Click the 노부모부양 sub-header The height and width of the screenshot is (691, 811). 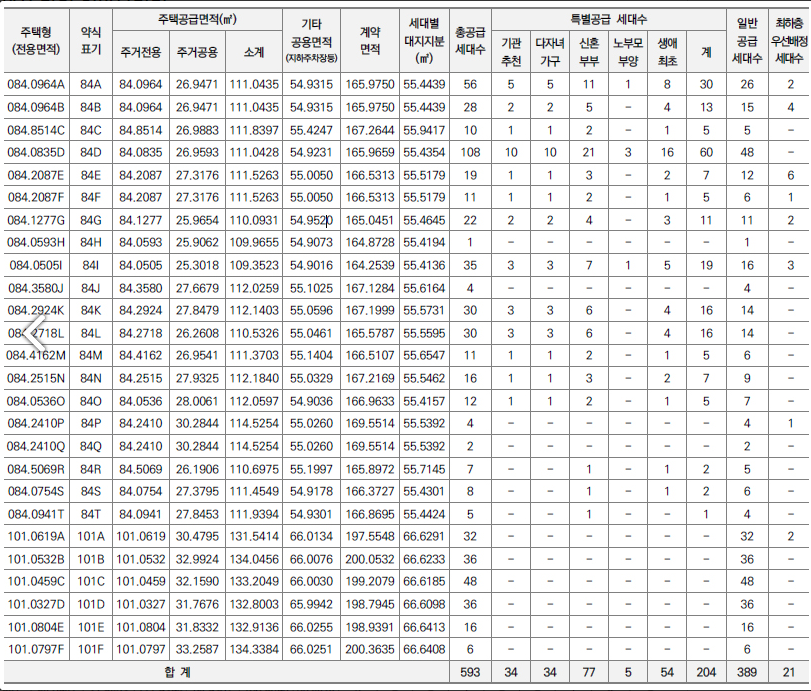click(628, 52)
